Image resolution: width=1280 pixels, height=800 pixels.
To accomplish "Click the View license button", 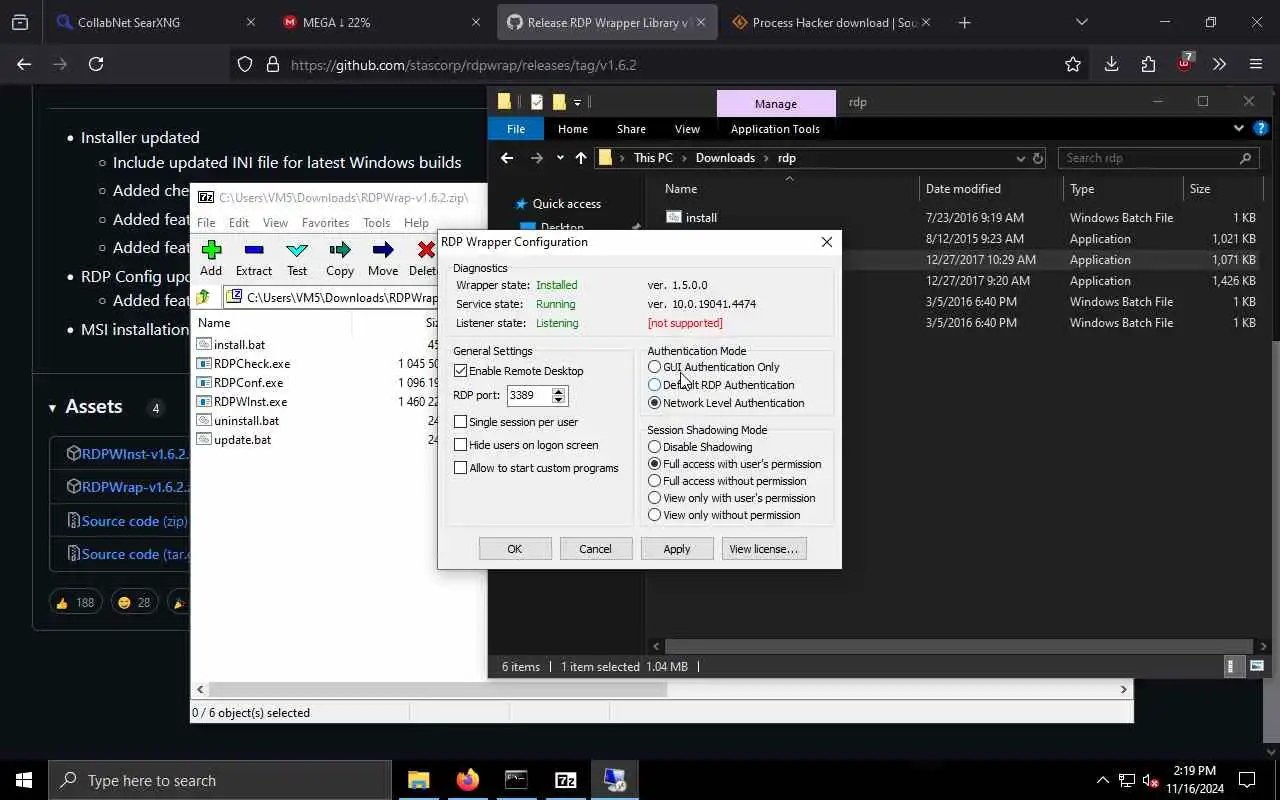I will pos(764,549).
